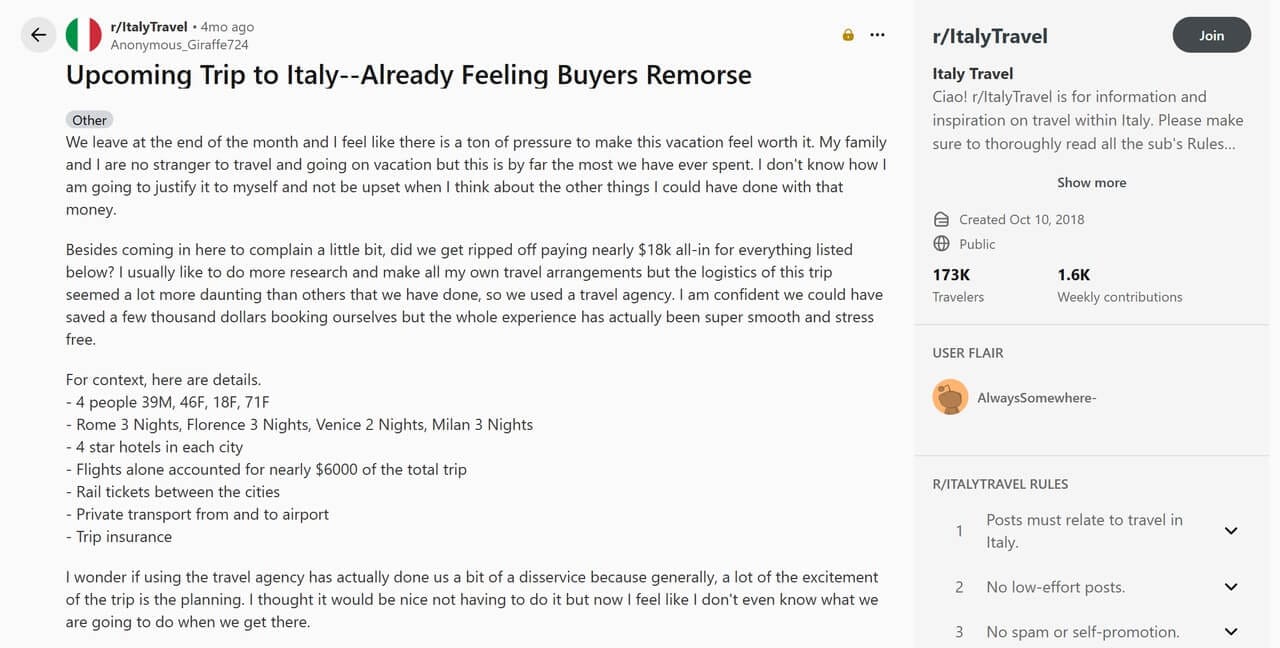Click the AlwaysSomewhere- user flair avatar
This screenshot has width=1280, height=648.
coord(950,397)
